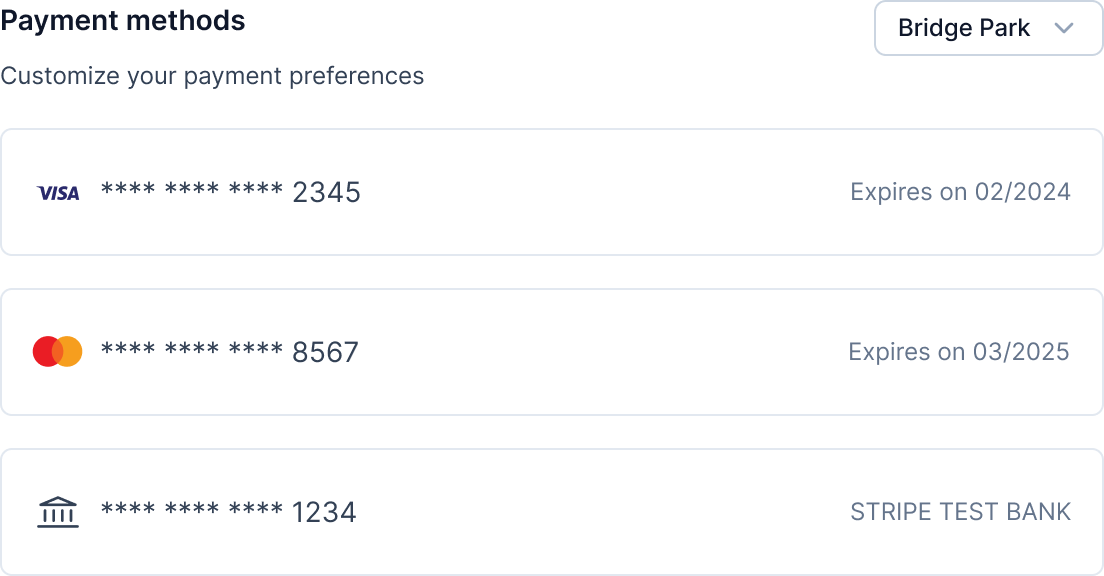Click the Visa logo icon
The image size is (1104, 576).
pos(58,193)
